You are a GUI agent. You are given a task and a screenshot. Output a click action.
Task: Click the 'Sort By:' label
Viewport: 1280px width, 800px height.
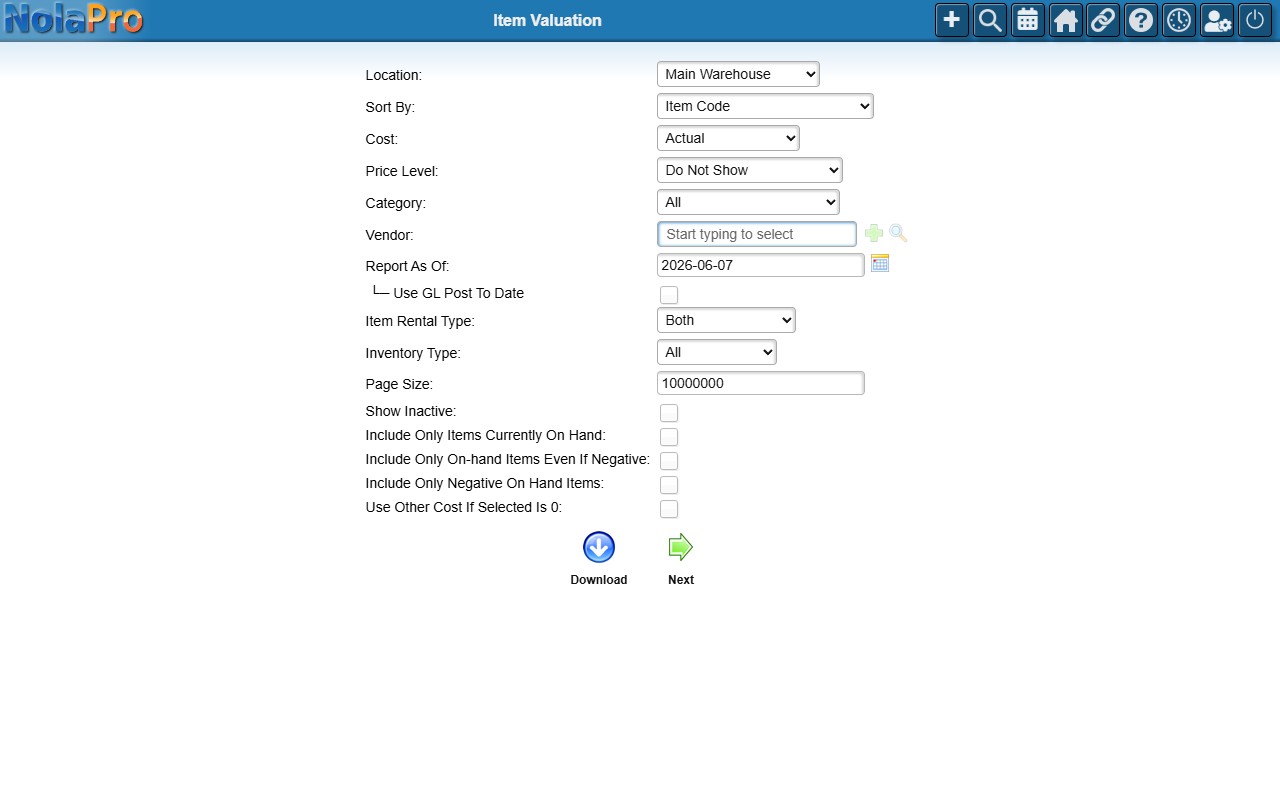pos(390,107)
